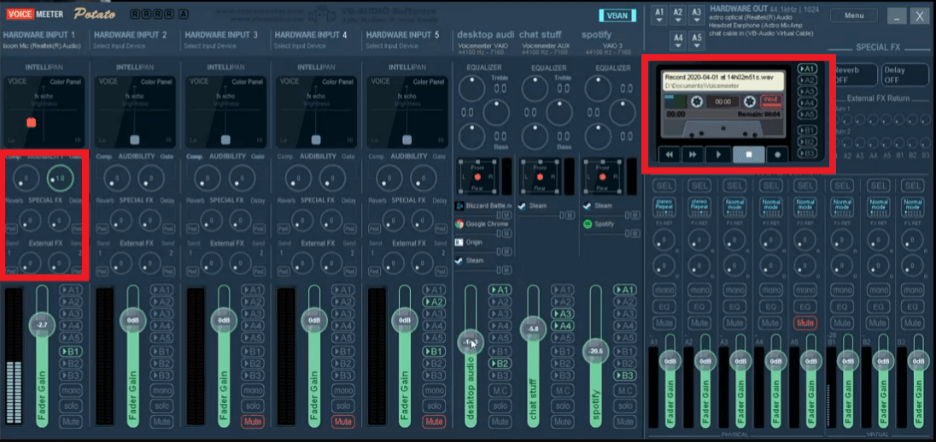Image resolution: width=936 pixels, height=444 pixels.
Task: Click EQ on the A2 master bus
Action: 699,307
